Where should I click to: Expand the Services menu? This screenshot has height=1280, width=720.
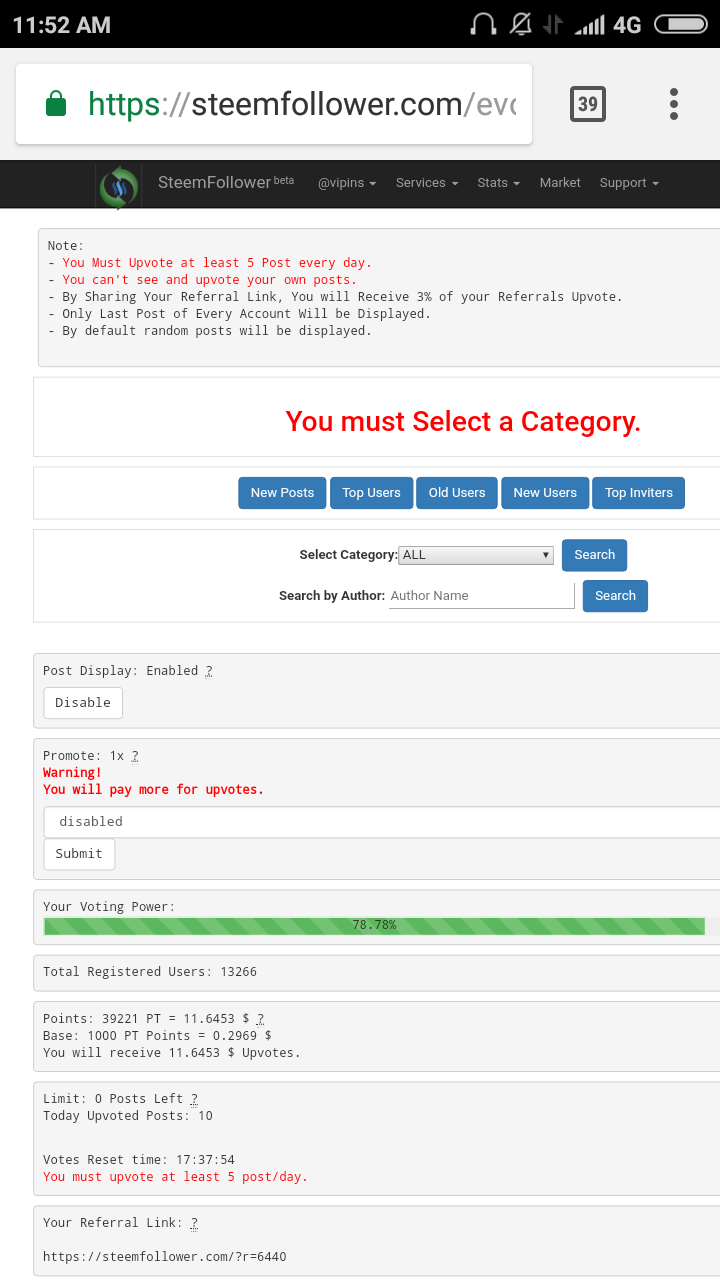[427, 183]
